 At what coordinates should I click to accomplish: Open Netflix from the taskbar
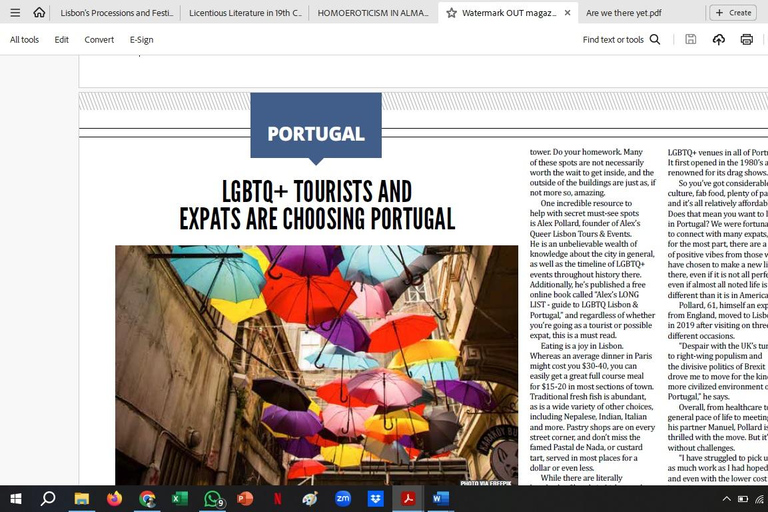tap(278, 499)
